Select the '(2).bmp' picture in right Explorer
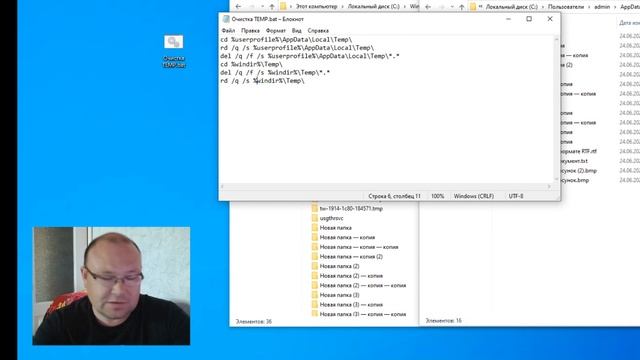 (579, 171)
